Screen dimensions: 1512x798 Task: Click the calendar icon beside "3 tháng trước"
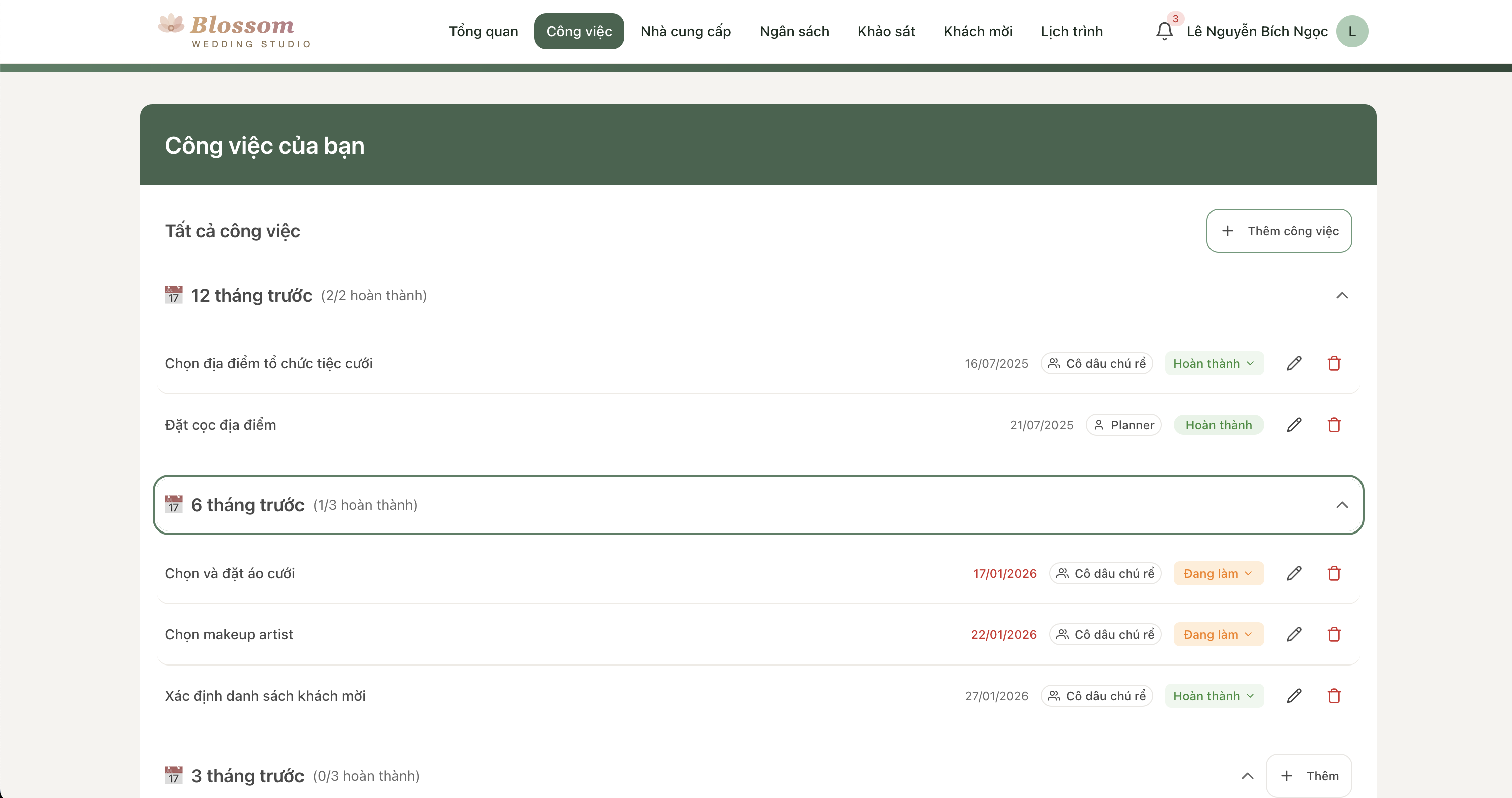pyautogui.click(x=172, y=775)
